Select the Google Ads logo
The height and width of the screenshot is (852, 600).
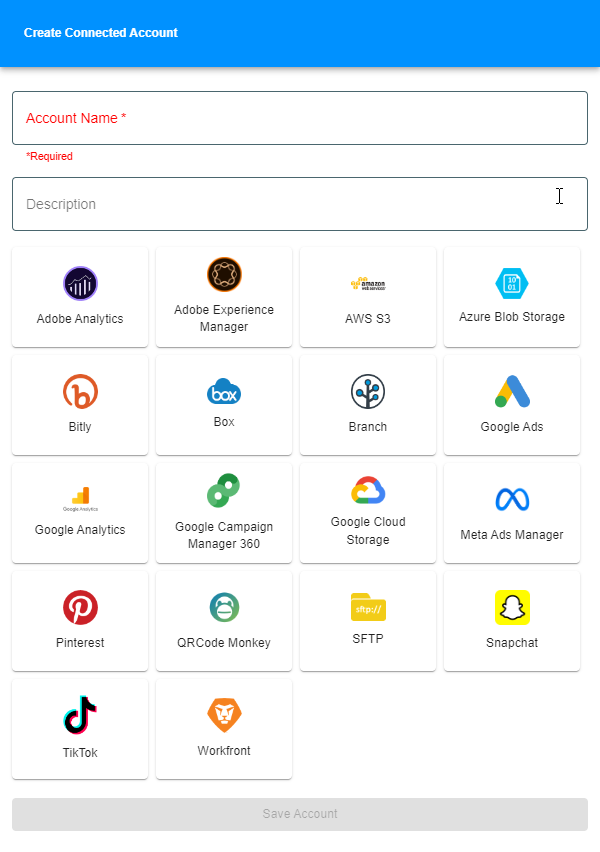[512, 391]
